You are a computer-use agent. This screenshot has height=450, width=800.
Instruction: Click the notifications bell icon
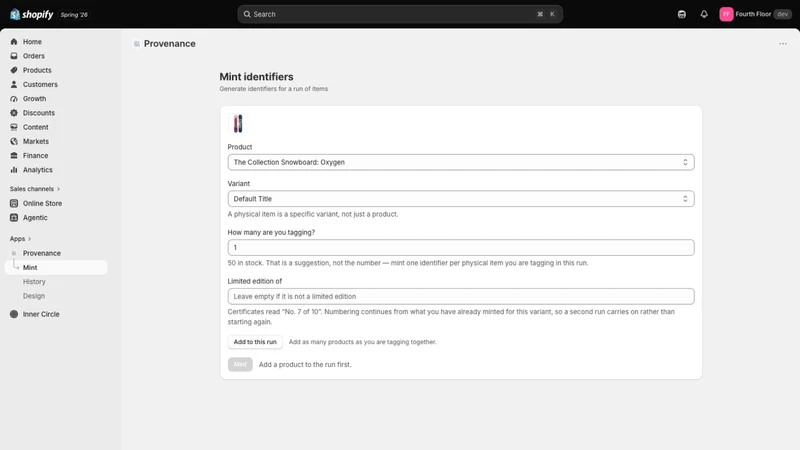click(x=704, y=14)
